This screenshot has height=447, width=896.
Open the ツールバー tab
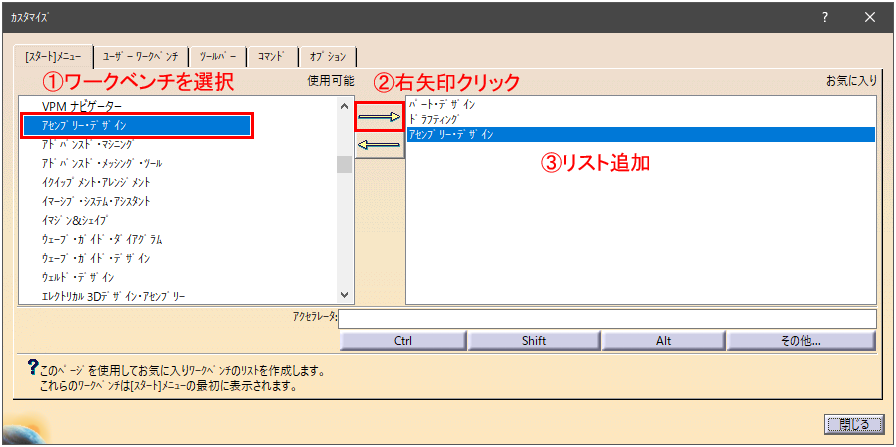[217, 57]
